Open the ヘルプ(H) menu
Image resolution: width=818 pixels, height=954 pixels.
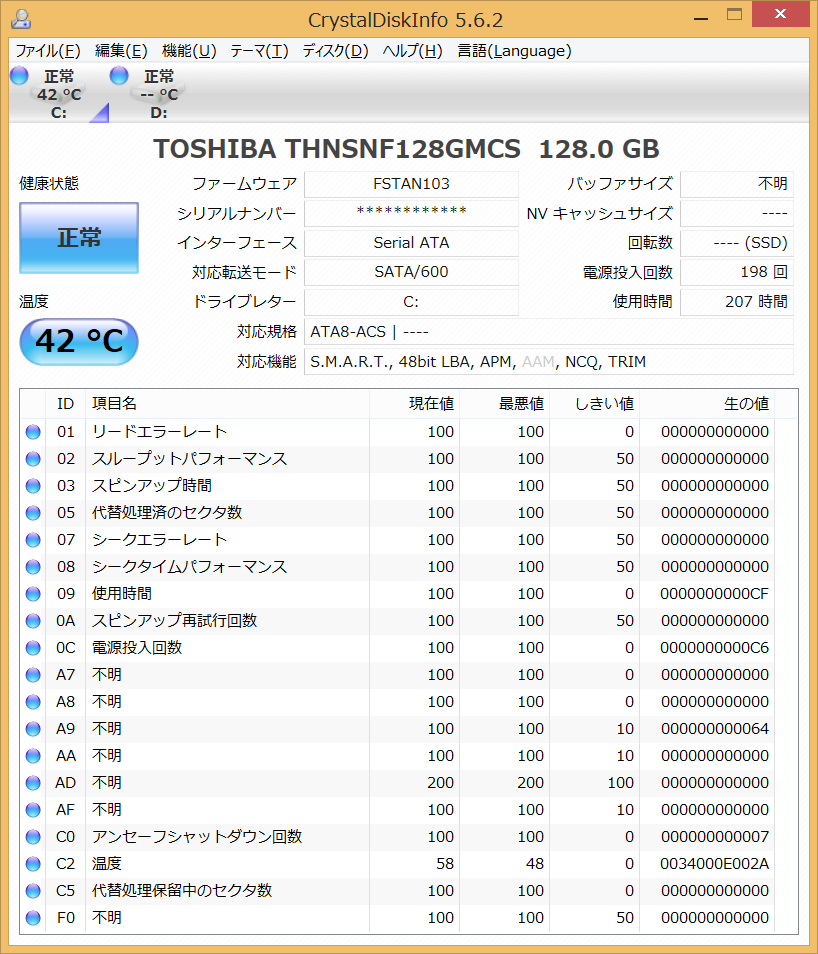[413, 51]
